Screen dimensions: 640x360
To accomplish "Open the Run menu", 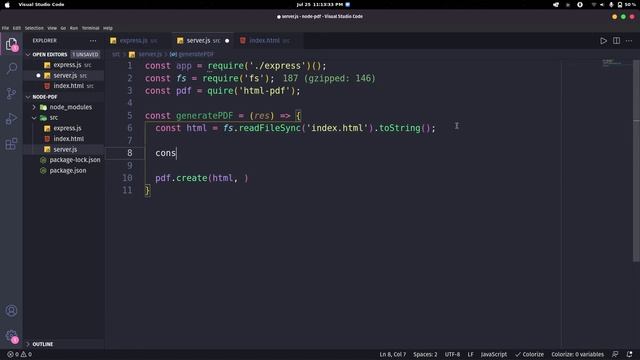I will 74,28.
